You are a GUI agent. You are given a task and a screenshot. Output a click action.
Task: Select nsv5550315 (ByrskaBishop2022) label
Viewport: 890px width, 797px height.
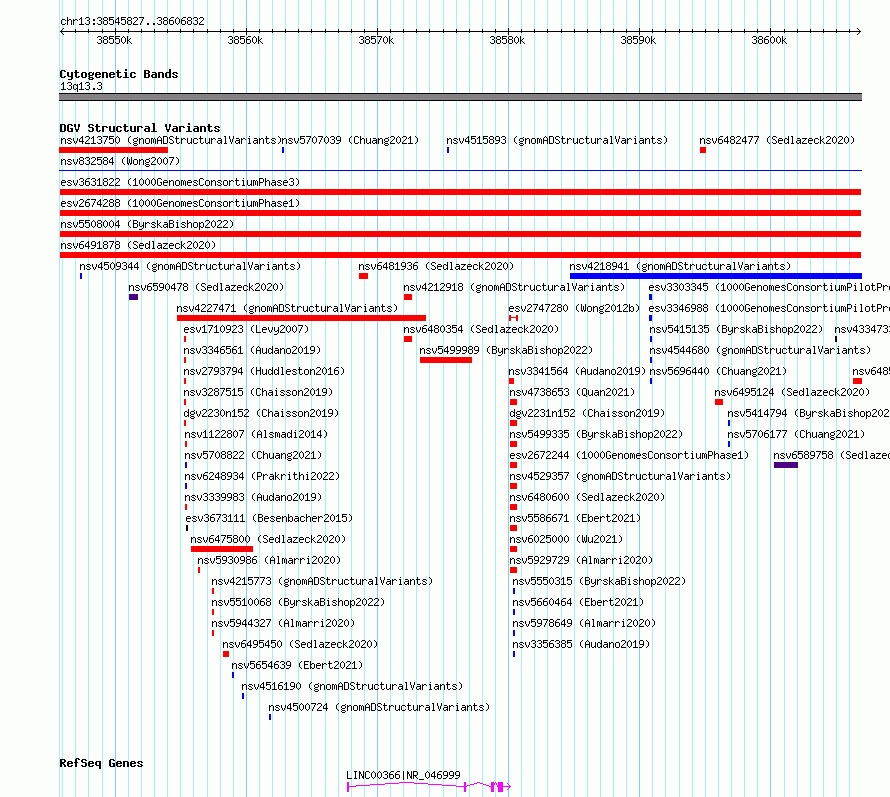(x=599, y=581)
